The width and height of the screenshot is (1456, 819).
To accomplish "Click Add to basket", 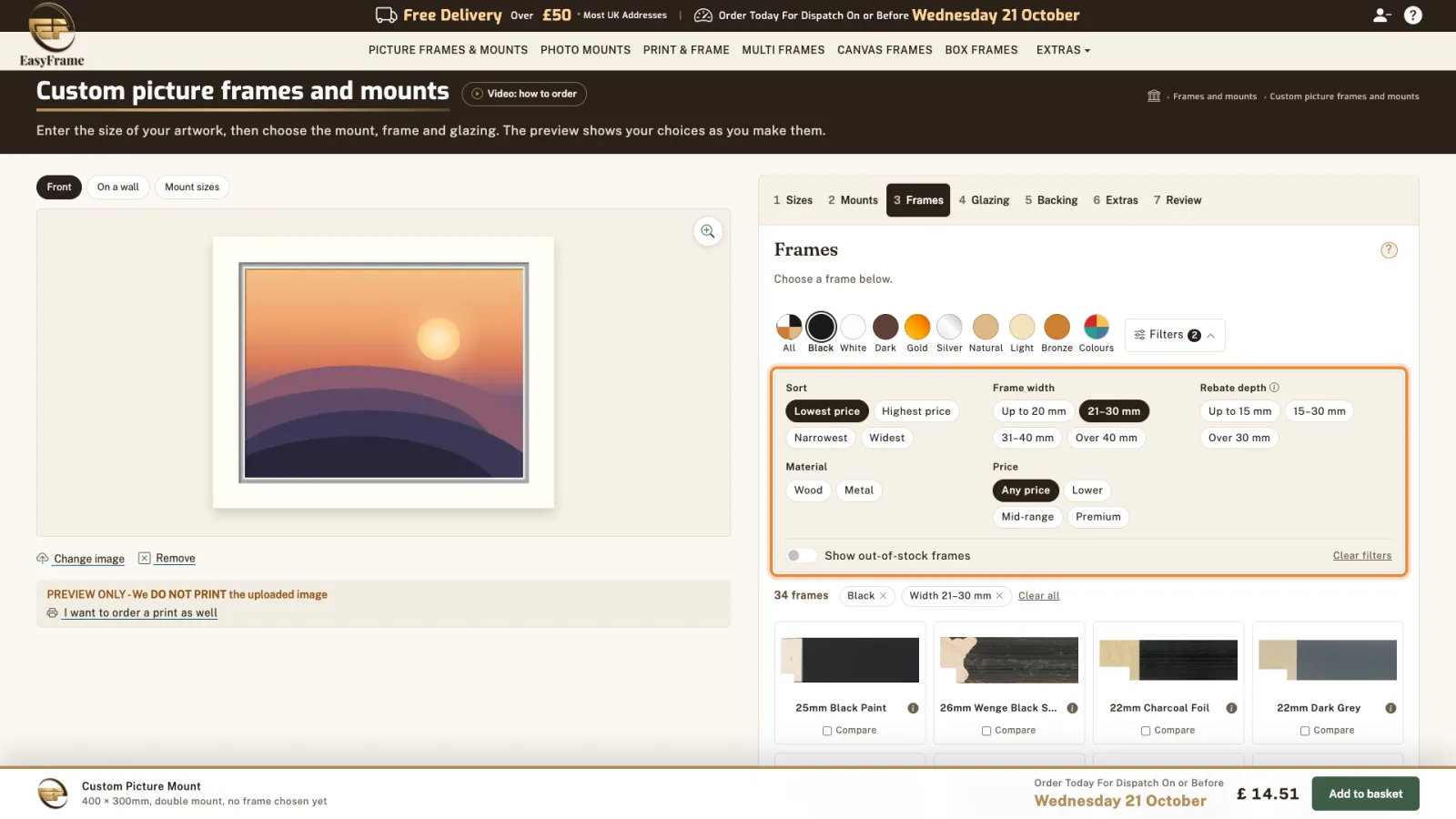I will [x=1365, y=794].
